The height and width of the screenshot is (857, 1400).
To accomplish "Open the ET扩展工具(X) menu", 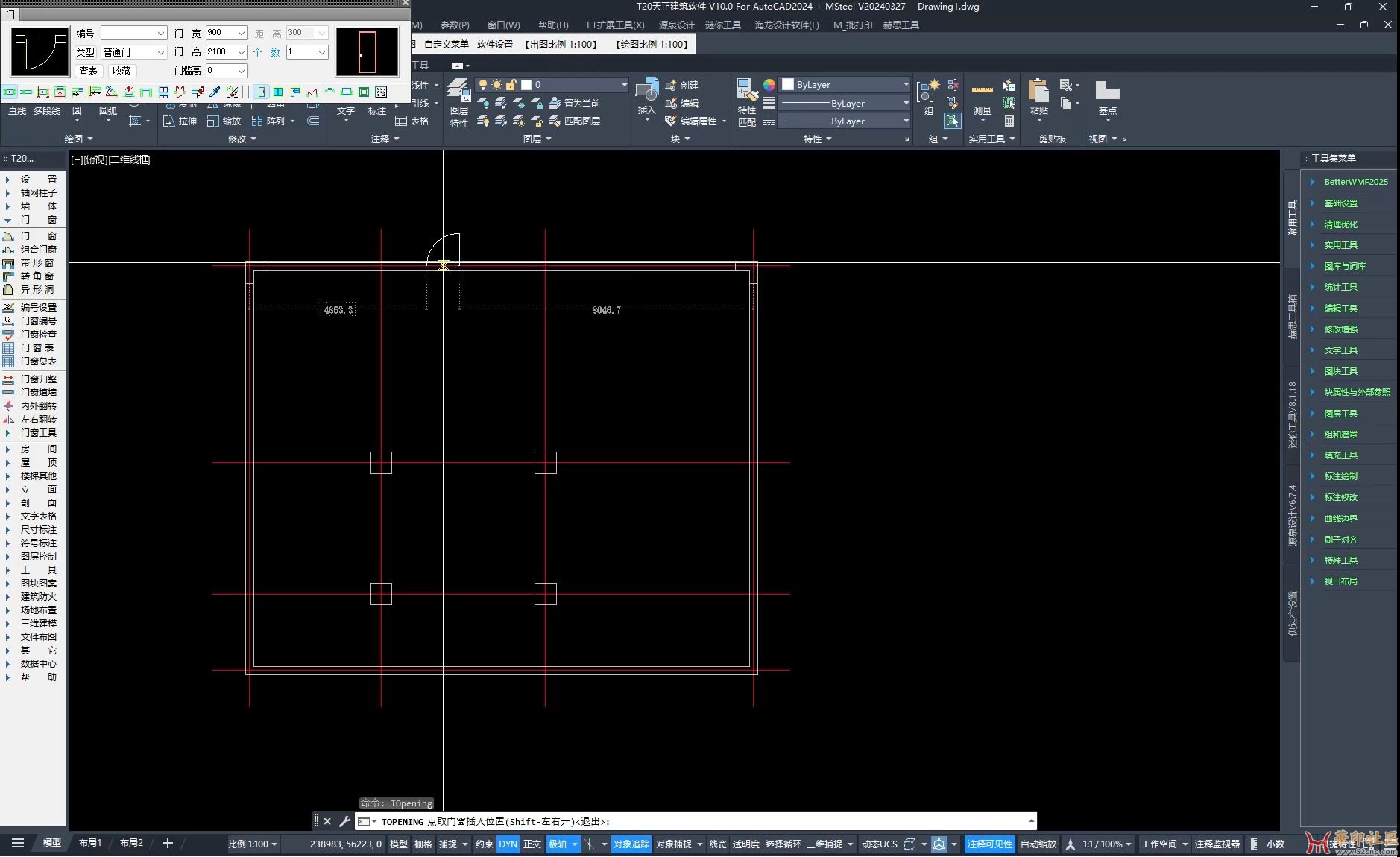I will [615, 25].
